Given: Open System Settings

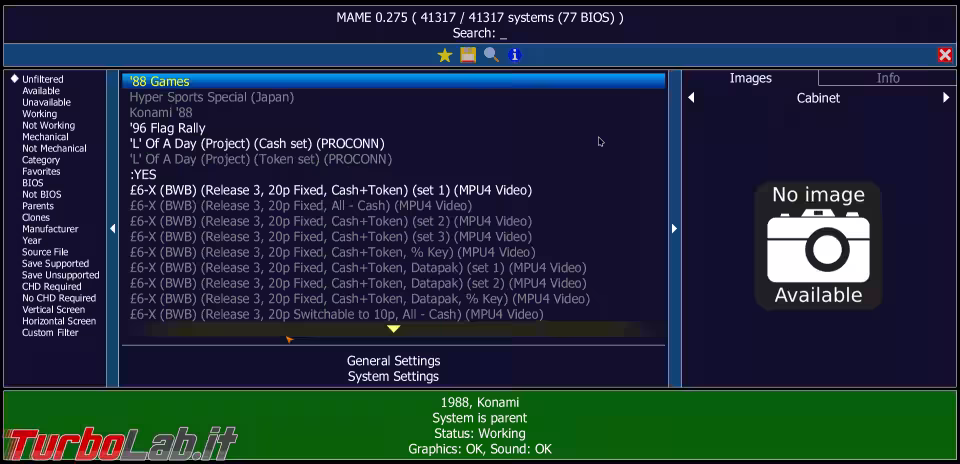Looking at the screenshot, I should click(393, 377).
